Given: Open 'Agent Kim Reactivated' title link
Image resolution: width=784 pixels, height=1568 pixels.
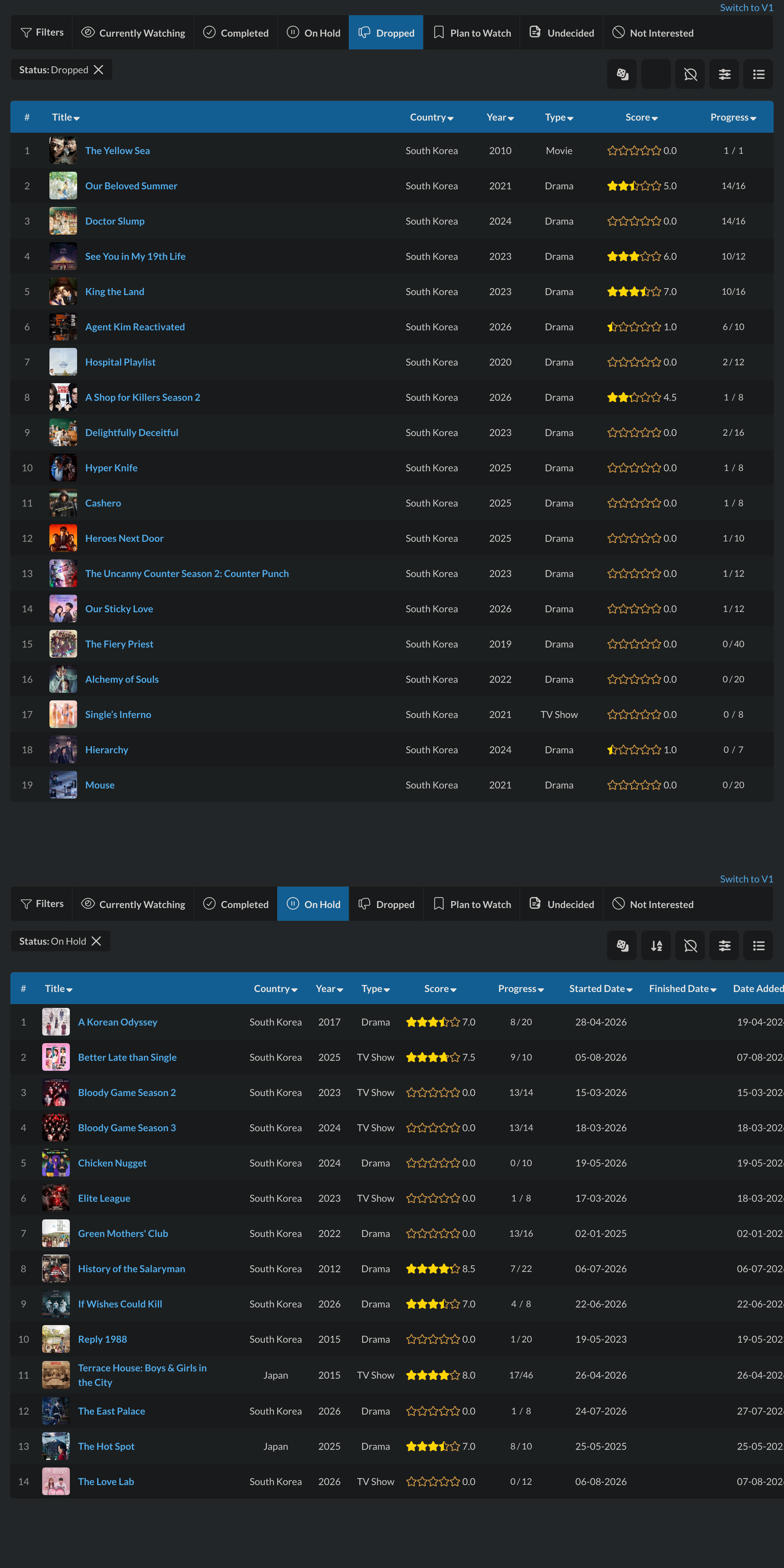Looking at the screenshot, I should tap(134, 327).
